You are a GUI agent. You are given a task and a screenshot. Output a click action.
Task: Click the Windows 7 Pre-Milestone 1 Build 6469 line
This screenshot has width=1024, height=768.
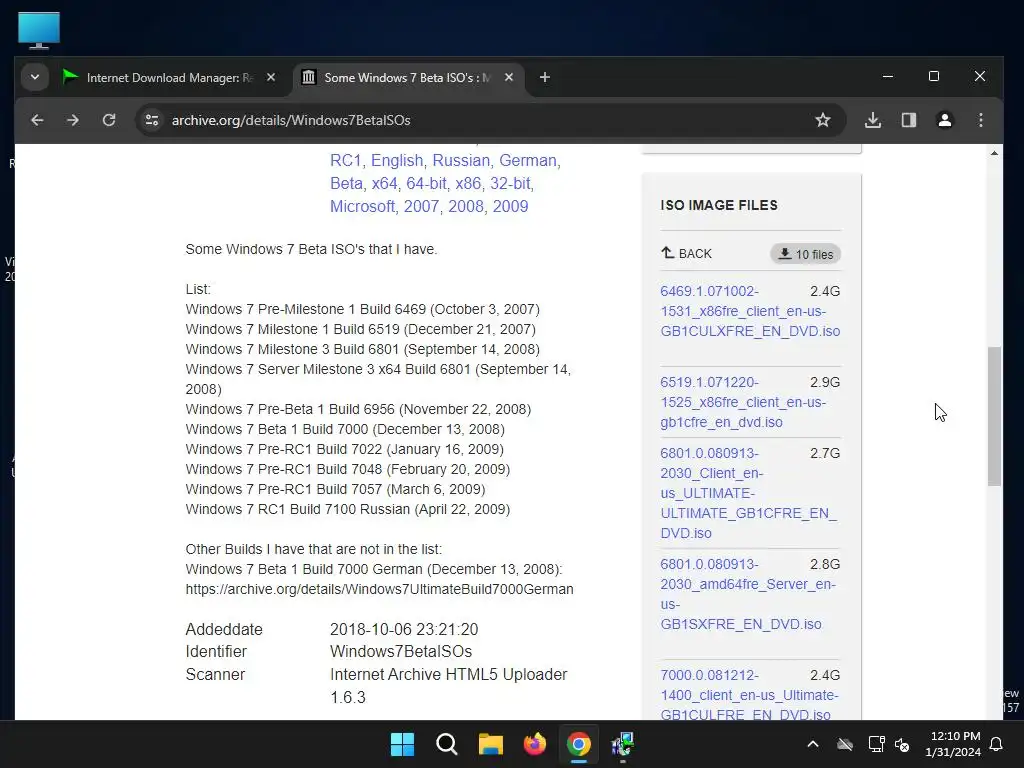[x=362, y=309]
